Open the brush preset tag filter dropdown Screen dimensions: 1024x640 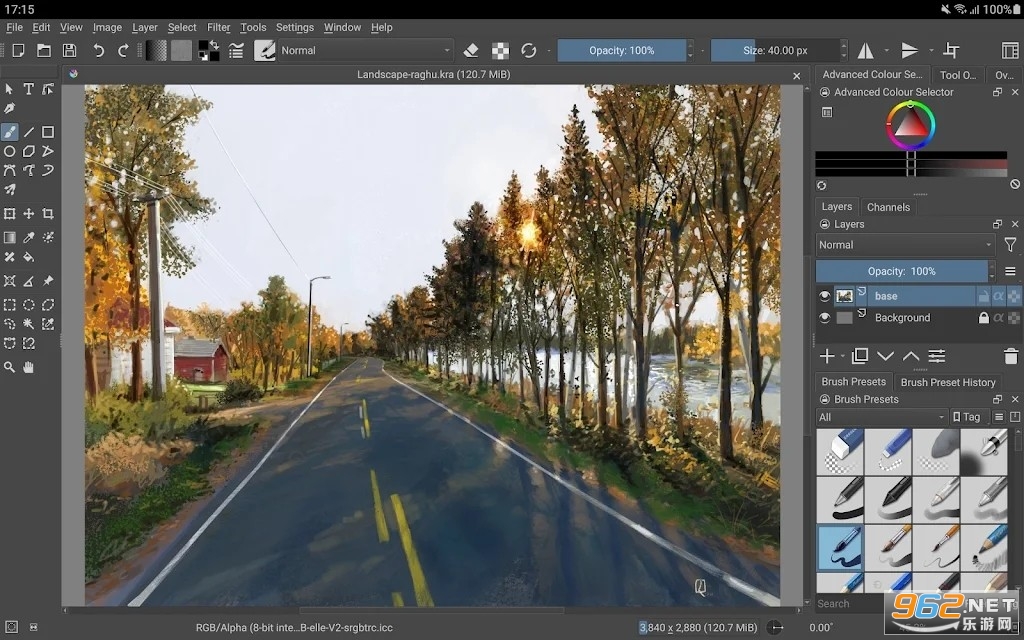882,417
